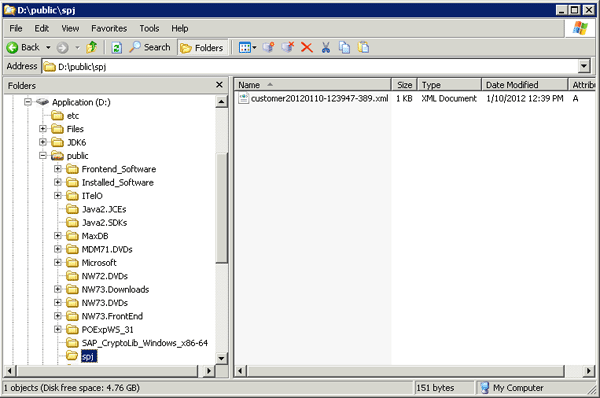
Task: Select Application (D:) in the tree
Action: (x=81, y=102)
